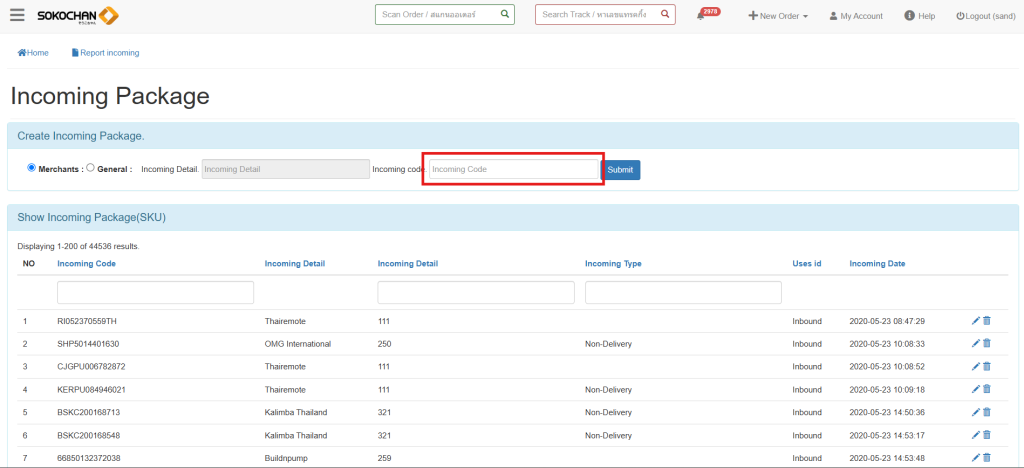This screenshot has height=468, width=1024.
Task: Click search icon in Scan Order box
Action: tap(504, 15)
